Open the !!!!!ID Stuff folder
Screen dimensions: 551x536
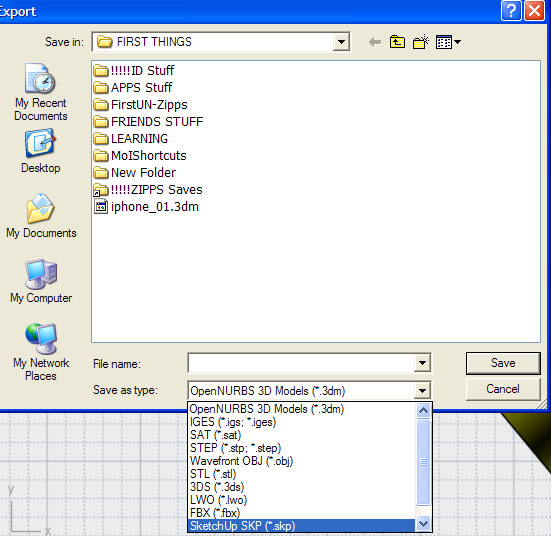[x=134, y=71]
